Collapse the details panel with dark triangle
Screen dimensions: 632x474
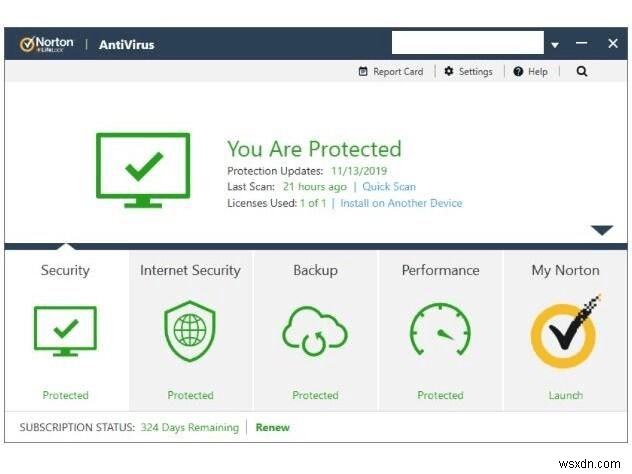(601, 230)
